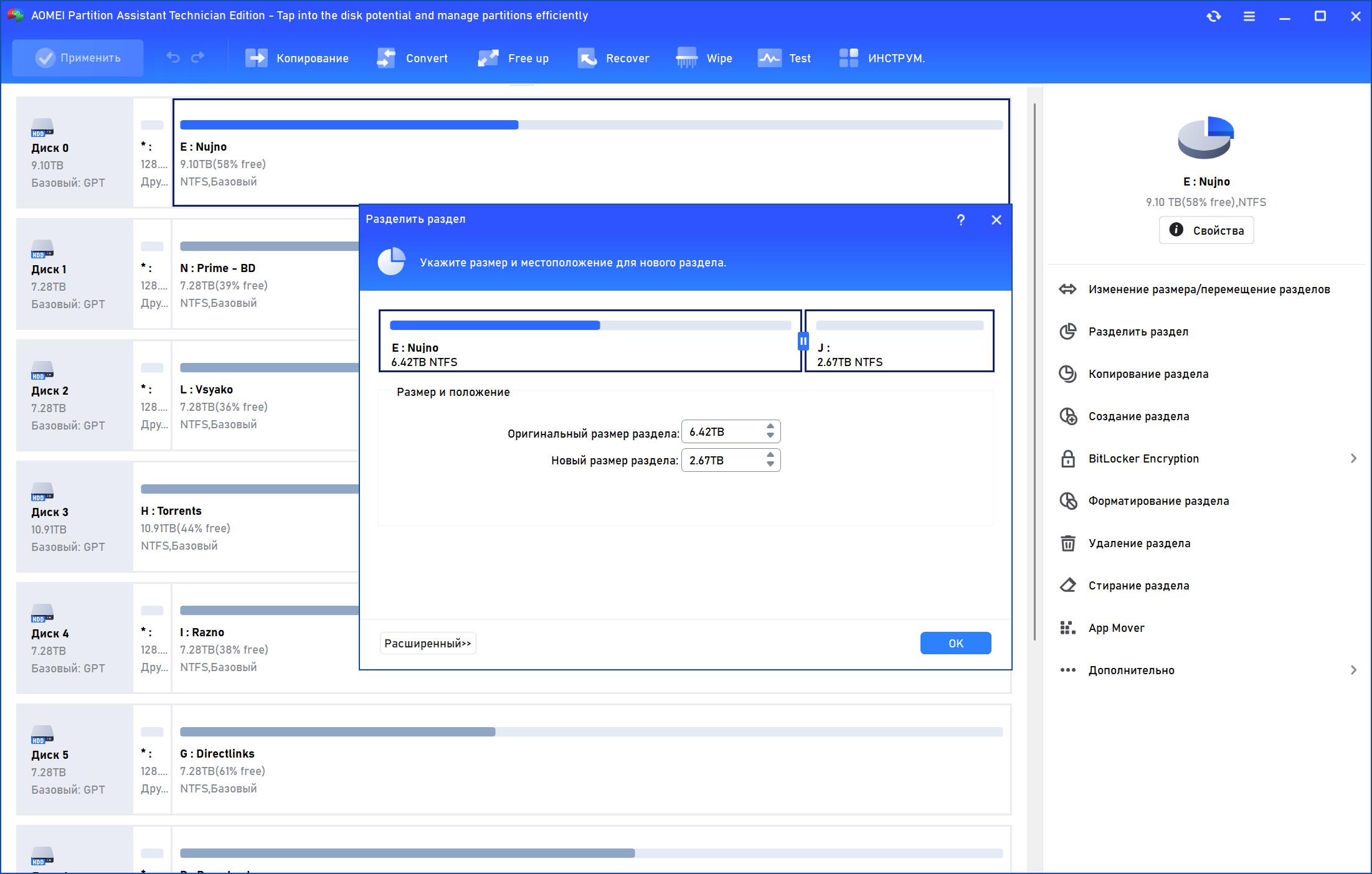Select the 128MB reserved partition on Диск 0
The width and height of the screenshot is (1372, 874).
coord(153,153)
